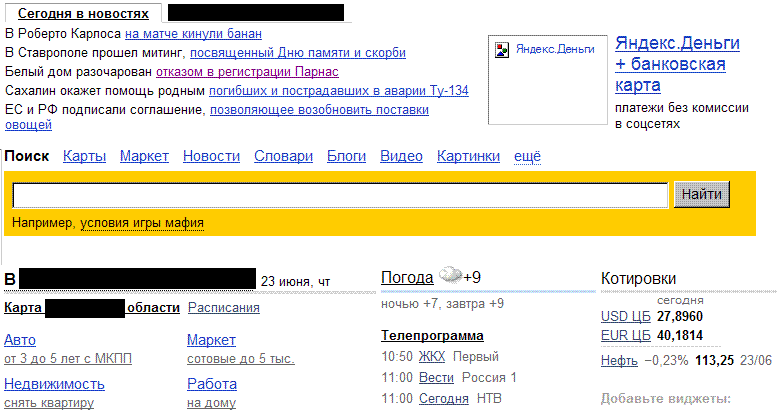The height and width of the screenshot is (411, 777).
Task: Open link посвященный Дню памяти и скорби
Action: coord(298,53)
